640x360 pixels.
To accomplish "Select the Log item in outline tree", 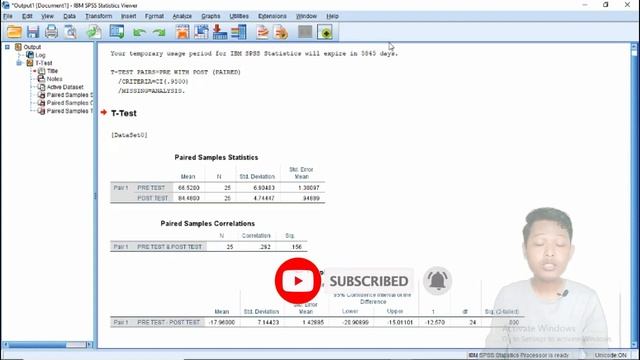I will pos(40,55).
